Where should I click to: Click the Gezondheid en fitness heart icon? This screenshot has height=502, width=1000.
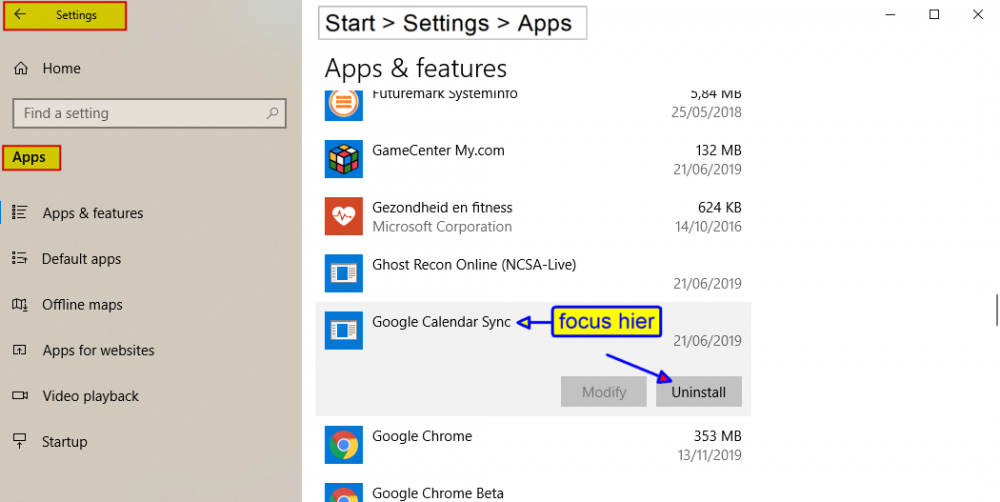(344, 216)
